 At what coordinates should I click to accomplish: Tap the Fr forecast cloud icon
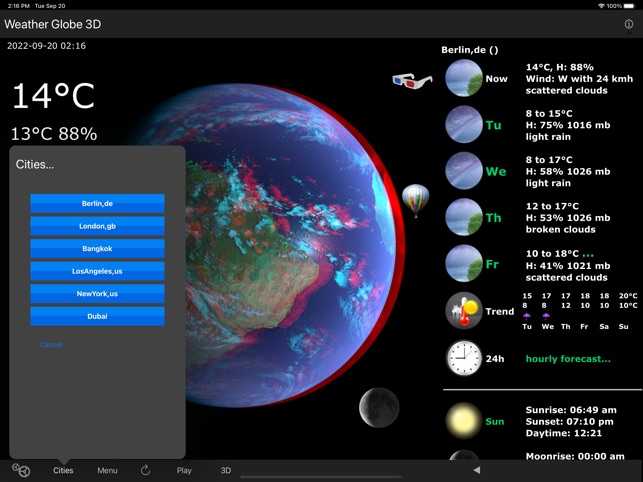(464, 263)
